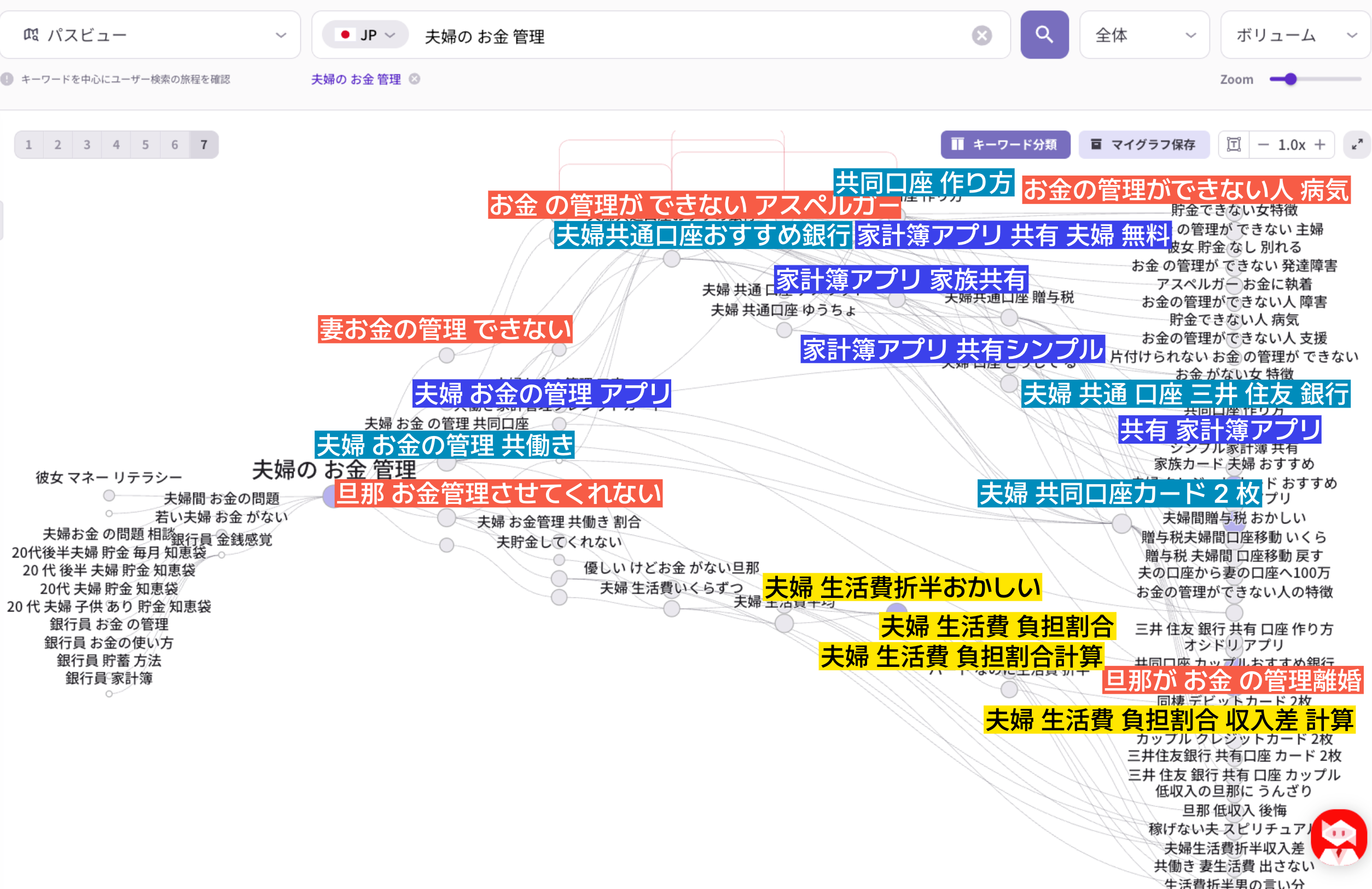The image size is (1372, 889).
Task: Click the キーワード分類 button
Action: [x=1005, y=144]
